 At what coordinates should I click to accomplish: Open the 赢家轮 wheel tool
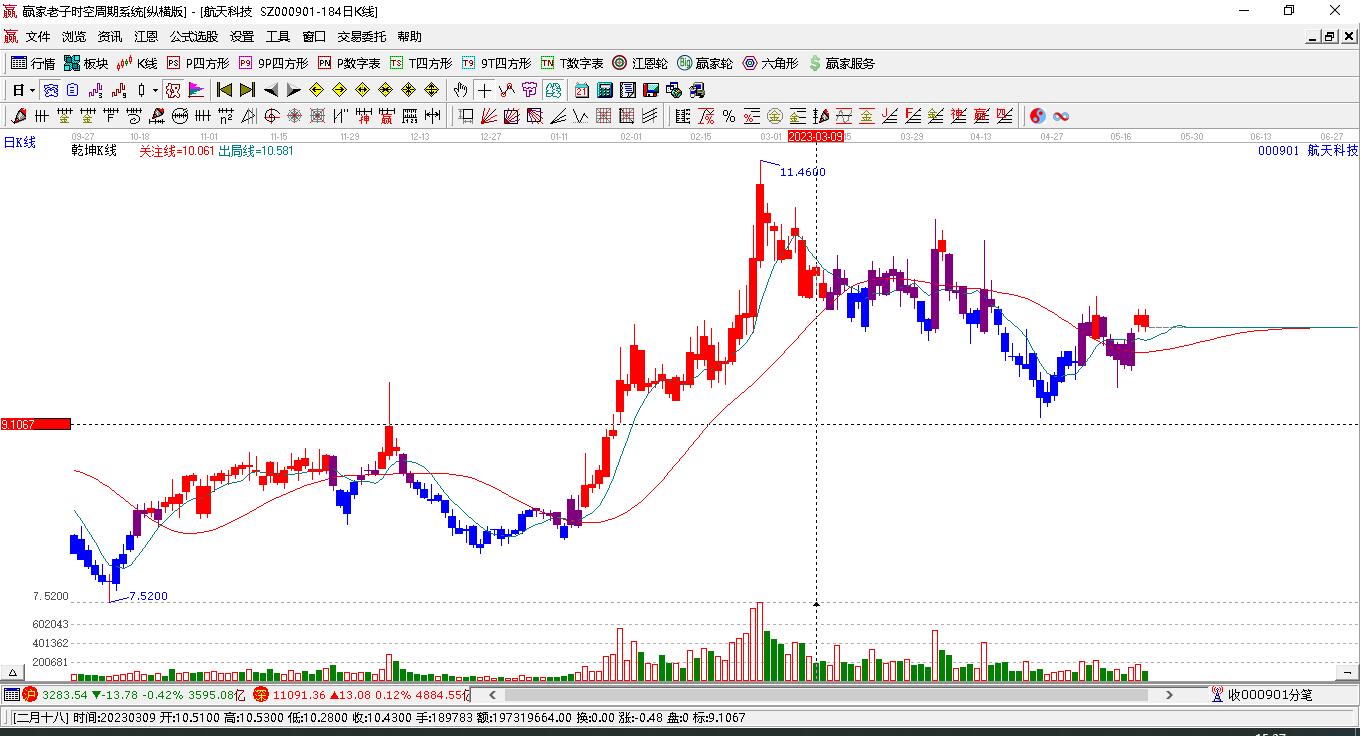[x=705, y=63]
